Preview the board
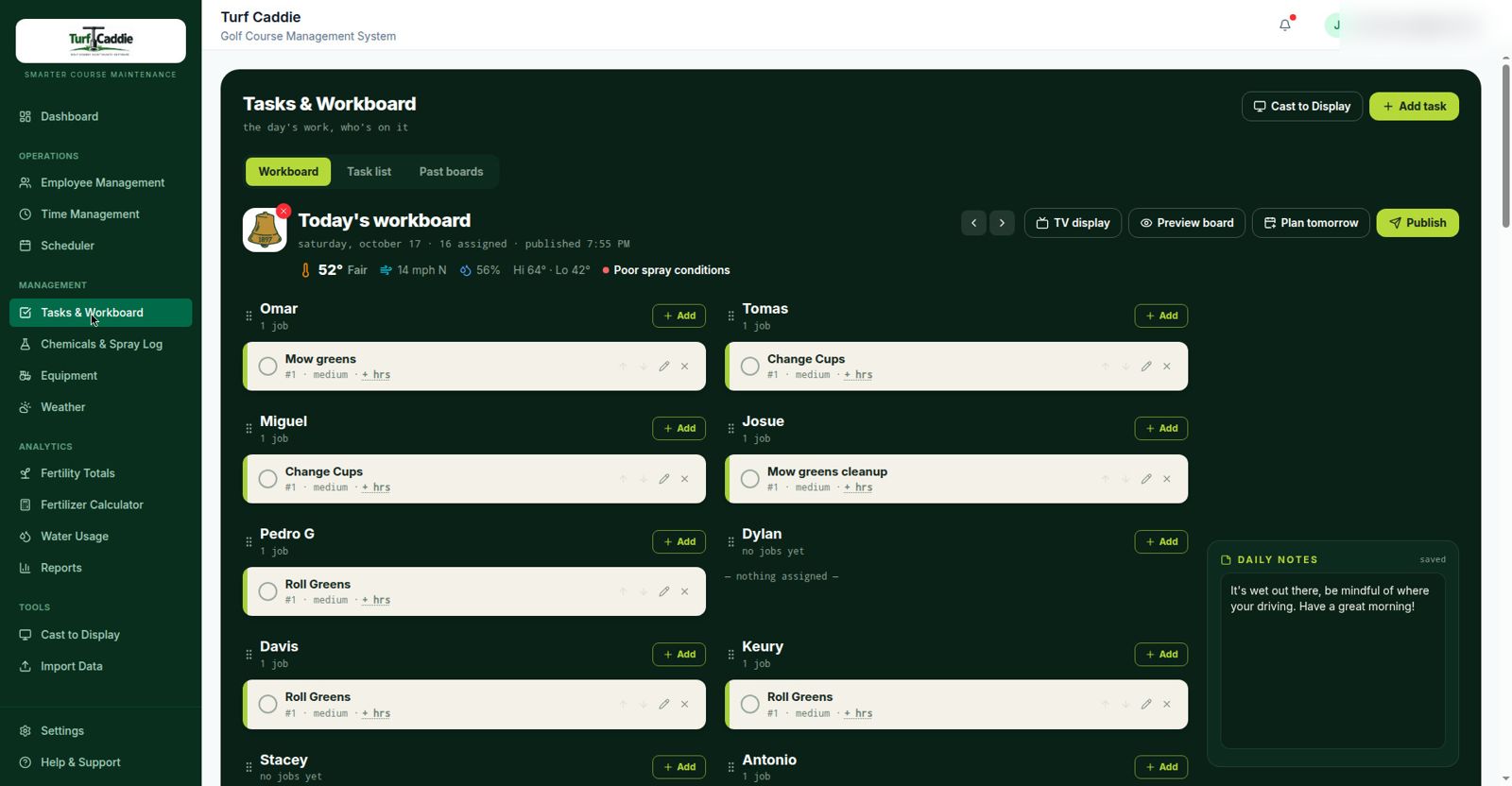 tap(1187, 223)
